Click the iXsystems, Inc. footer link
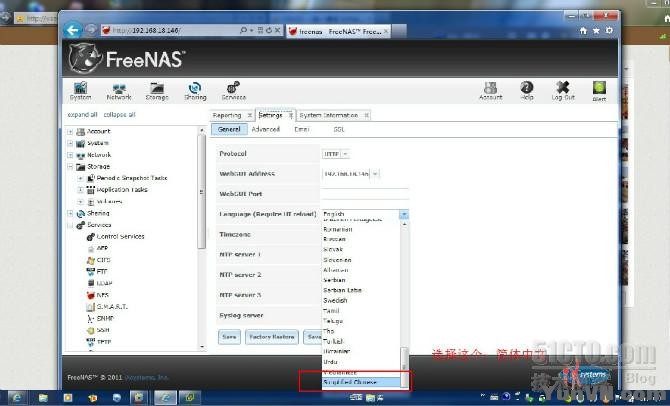The image size is (670, 406). coord(147,377)
